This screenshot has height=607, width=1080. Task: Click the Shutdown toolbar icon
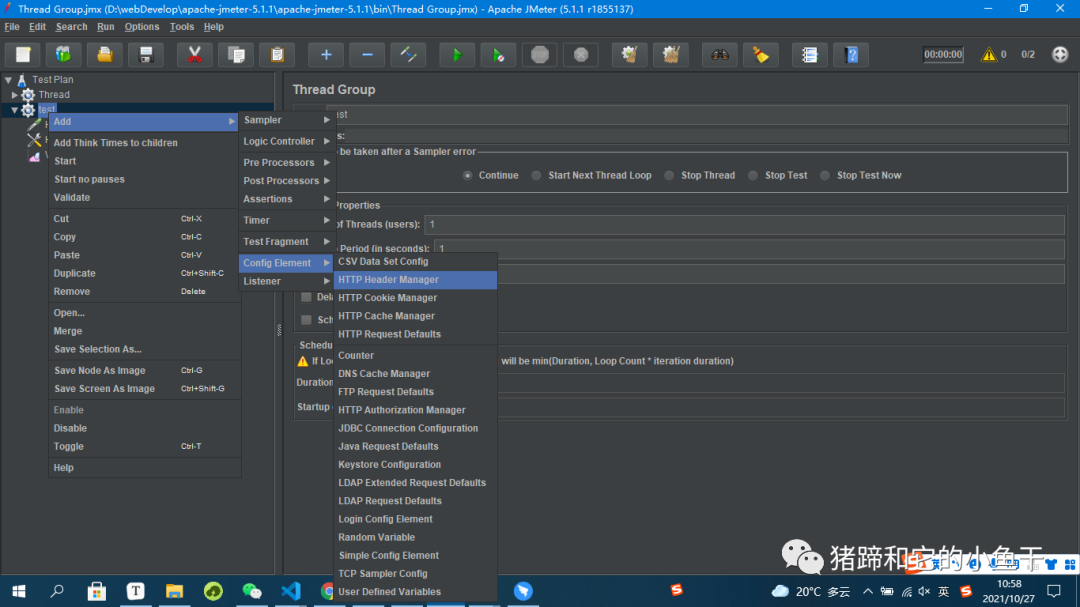point(581,54)
